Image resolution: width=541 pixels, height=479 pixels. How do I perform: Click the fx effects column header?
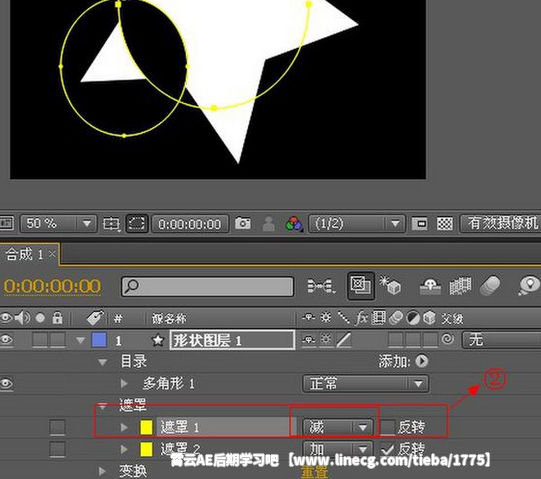coord(361,318)
